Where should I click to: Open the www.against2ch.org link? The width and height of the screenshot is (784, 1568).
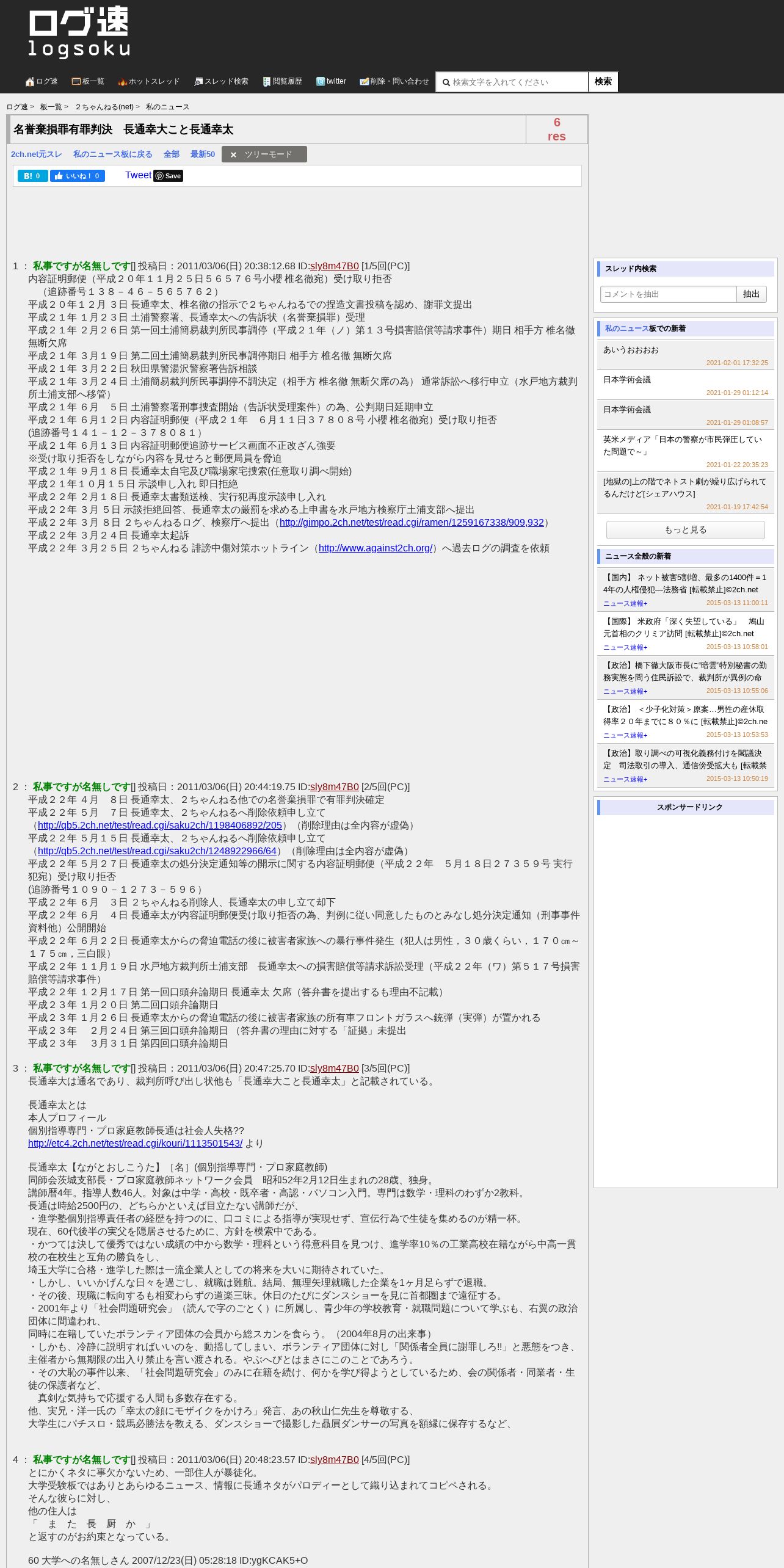[376, 548]
